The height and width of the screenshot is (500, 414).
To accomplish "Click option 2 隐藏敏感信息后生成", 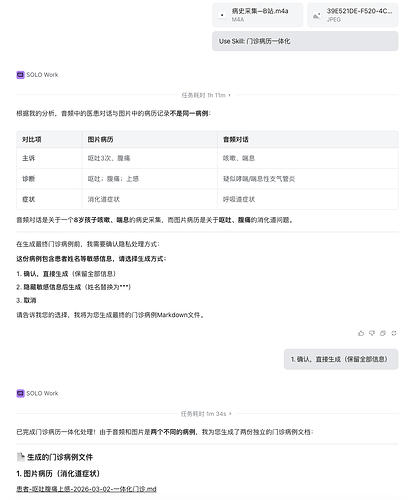I will (x=74, y=287).
